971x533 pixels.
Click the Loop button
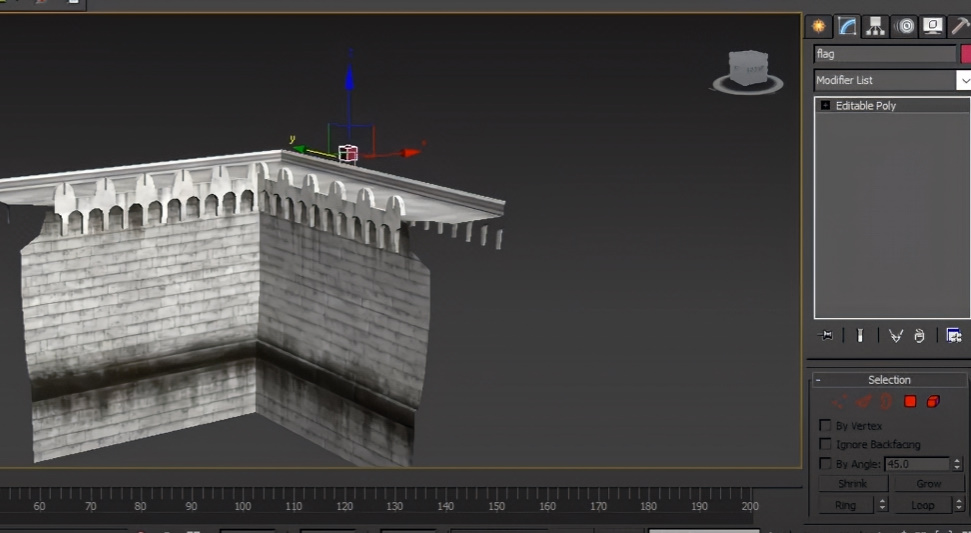[923, 505]
